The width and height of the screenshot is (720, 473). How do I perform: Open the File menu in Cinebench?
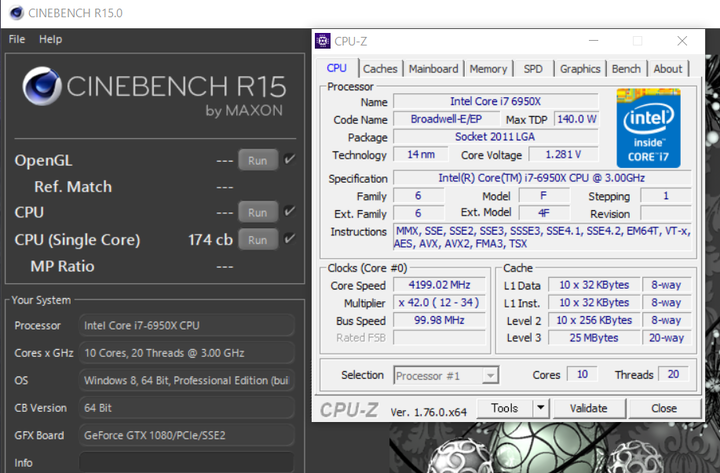click(17, 39)
